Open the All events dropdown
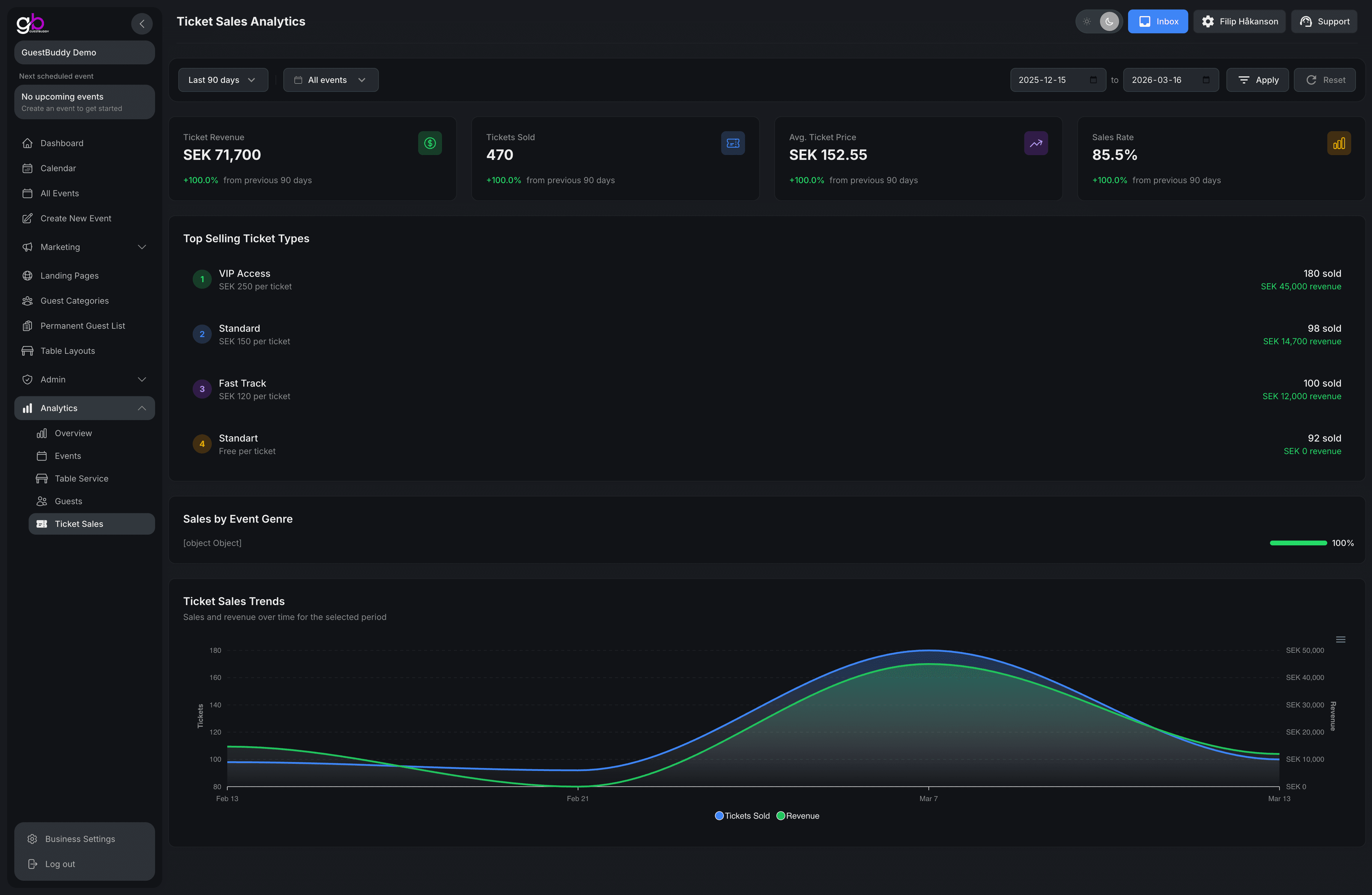This screenshot has width=1372, height=895. [330, 80]
